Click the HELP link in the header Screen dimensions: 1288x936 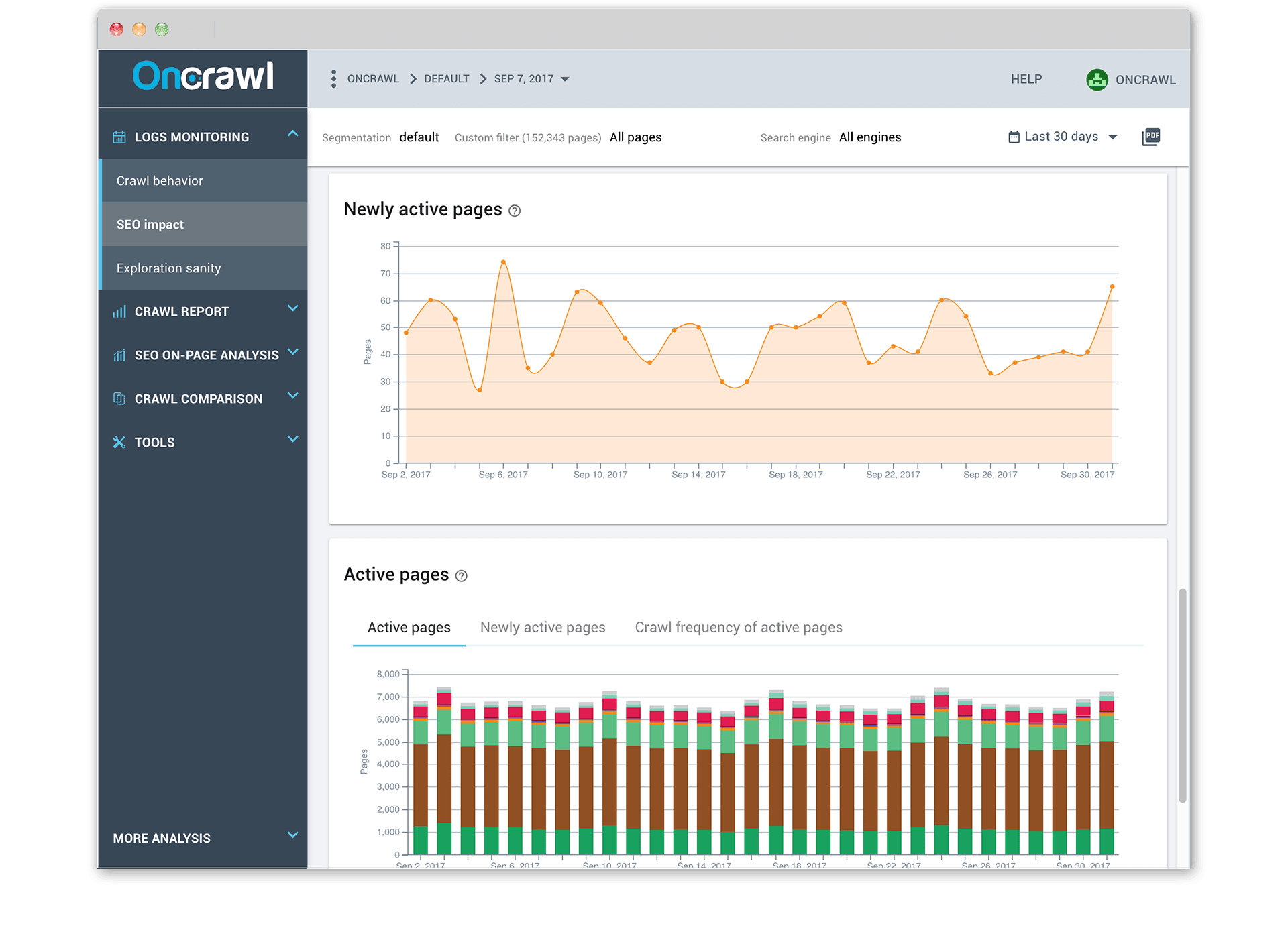[x=1026, y=79]
